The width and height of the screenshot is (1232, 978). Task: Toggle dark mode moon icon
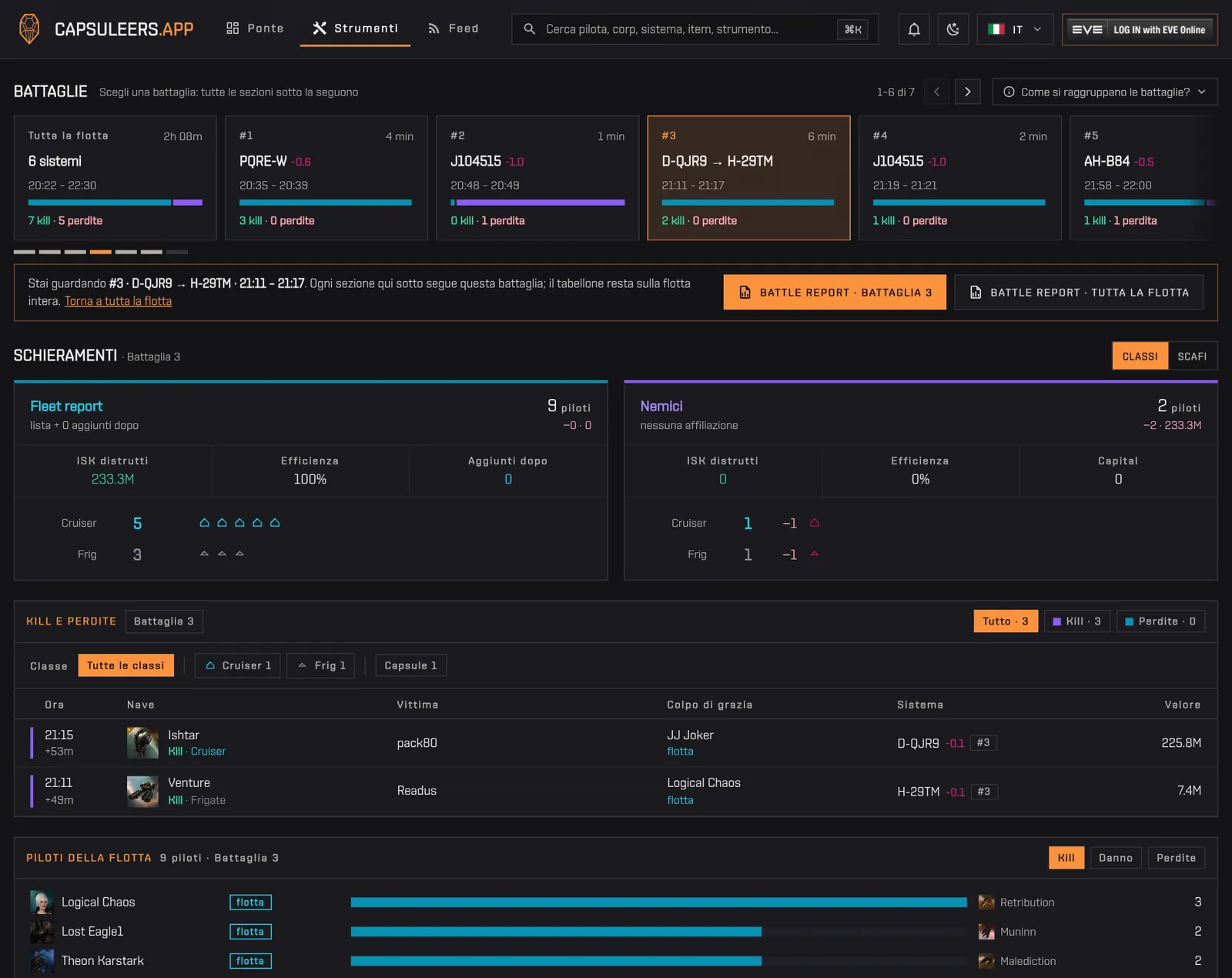[x=953, y=29]
